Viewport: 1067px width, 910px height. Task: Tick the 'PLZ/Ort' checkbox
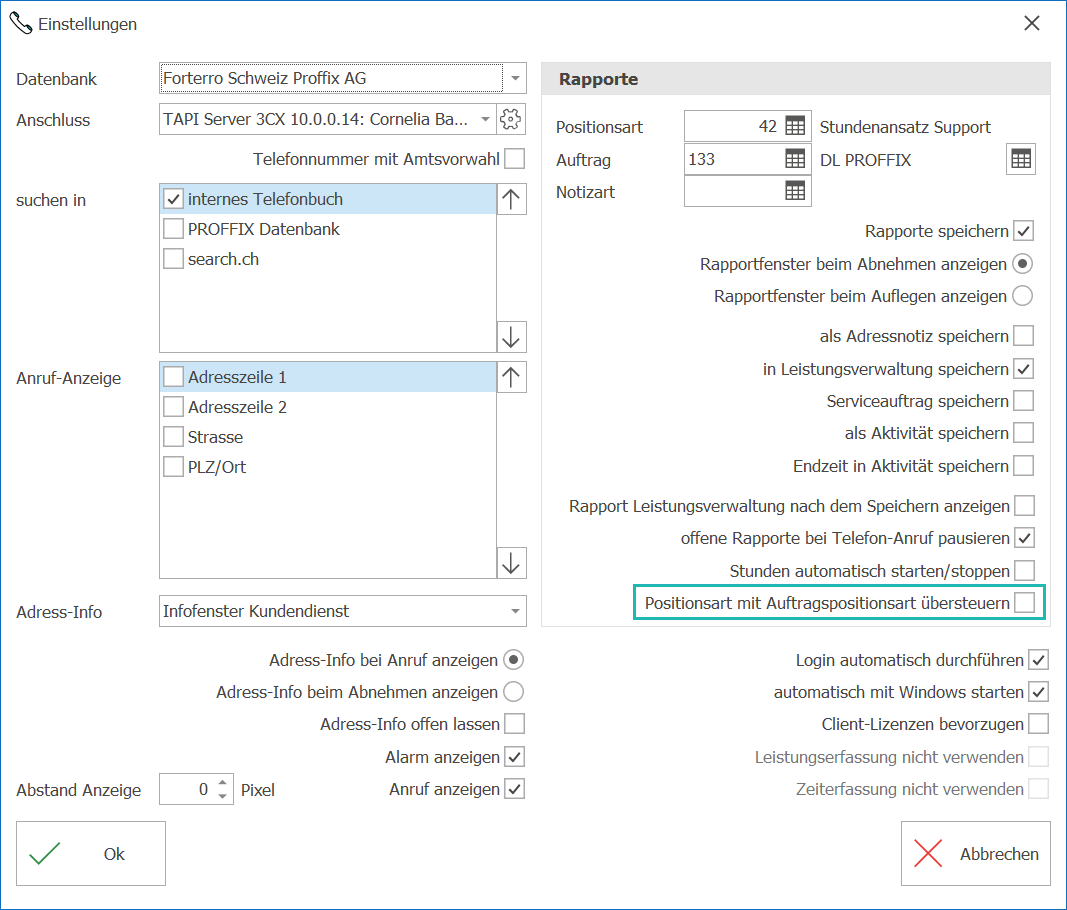coord(174,467)
